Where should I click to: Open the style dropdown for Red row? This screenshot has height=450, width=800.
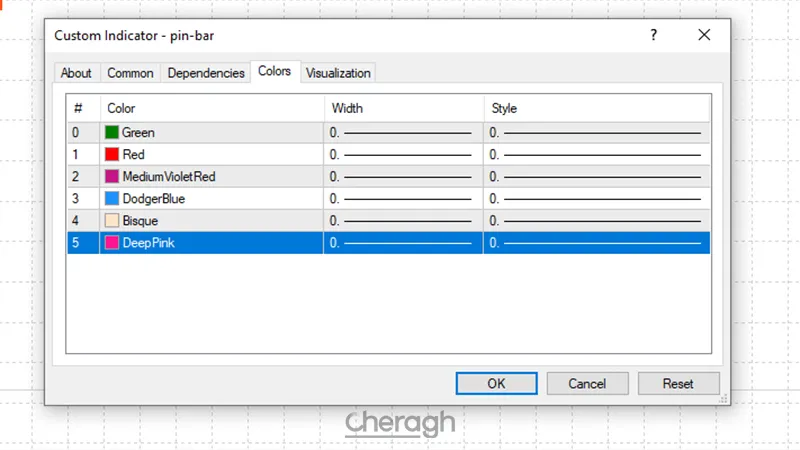[x=596, y=154]
